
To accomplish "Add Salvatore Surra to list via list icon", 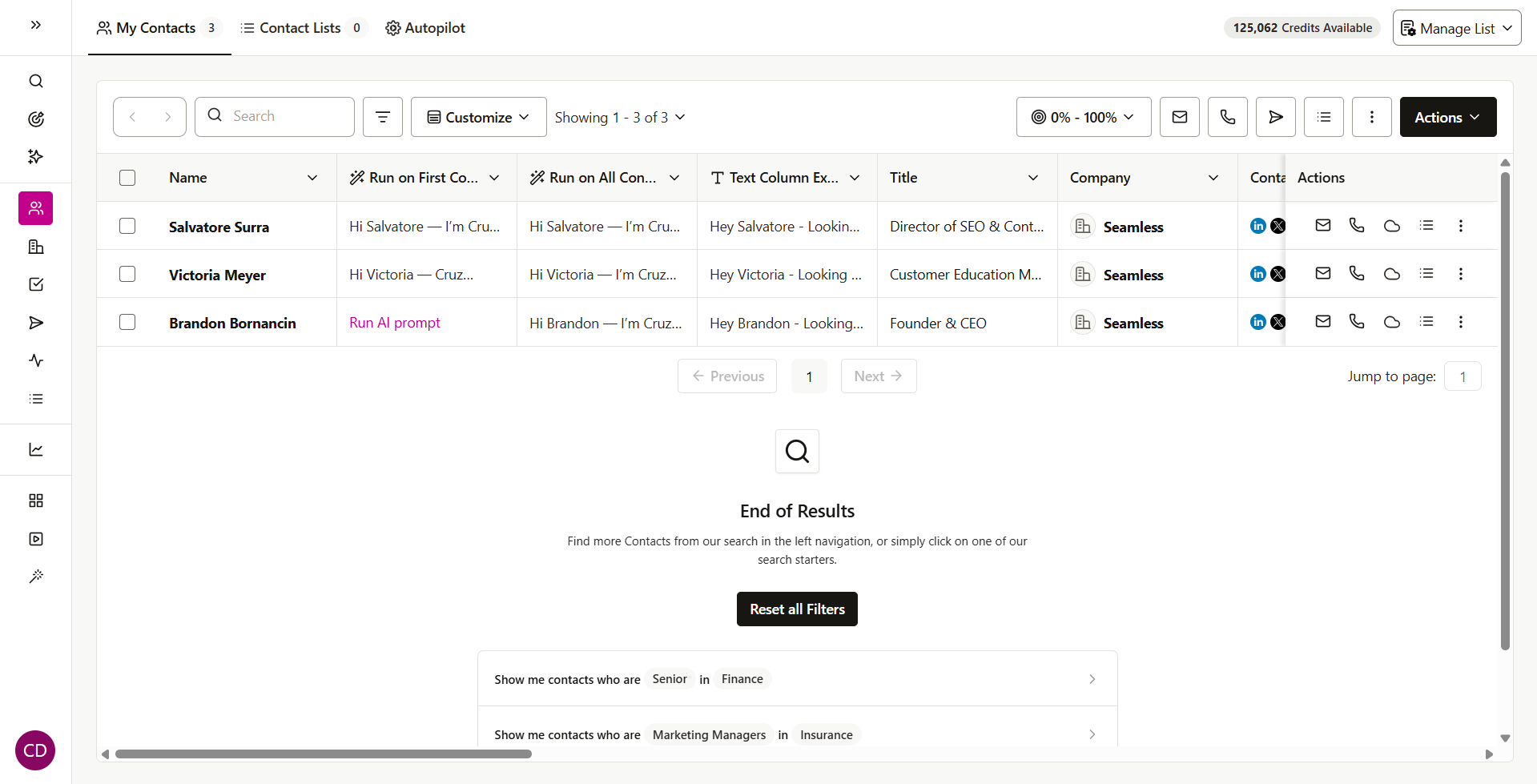I will pyautogui.click(x=1426, y=226).
